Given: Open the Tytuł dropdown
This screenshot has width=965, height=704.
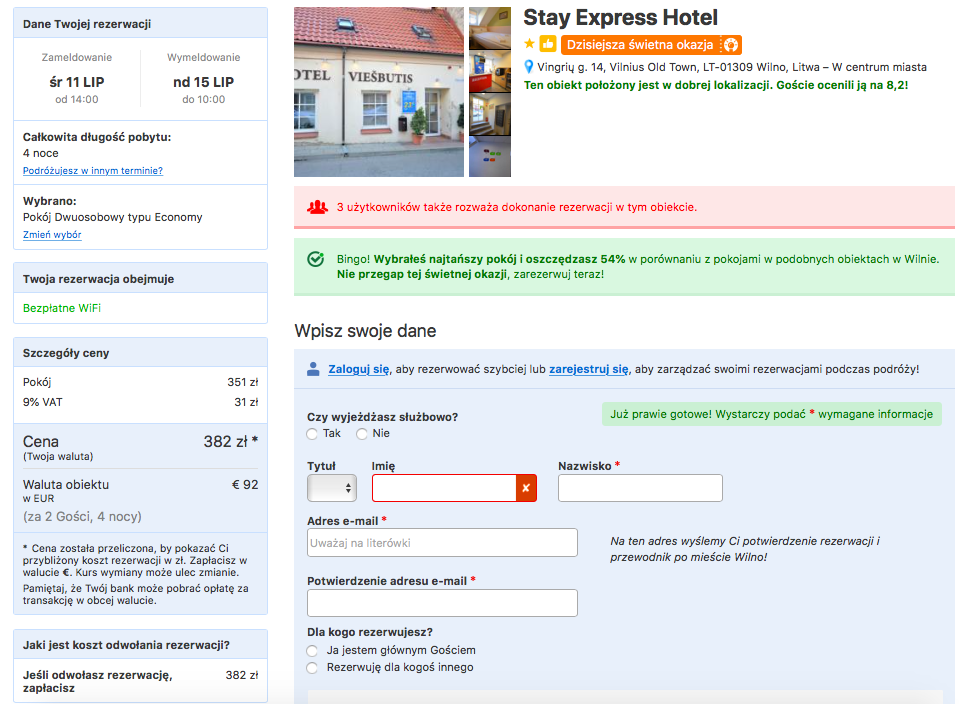Looking at the screenshot, I should (331, 488).
